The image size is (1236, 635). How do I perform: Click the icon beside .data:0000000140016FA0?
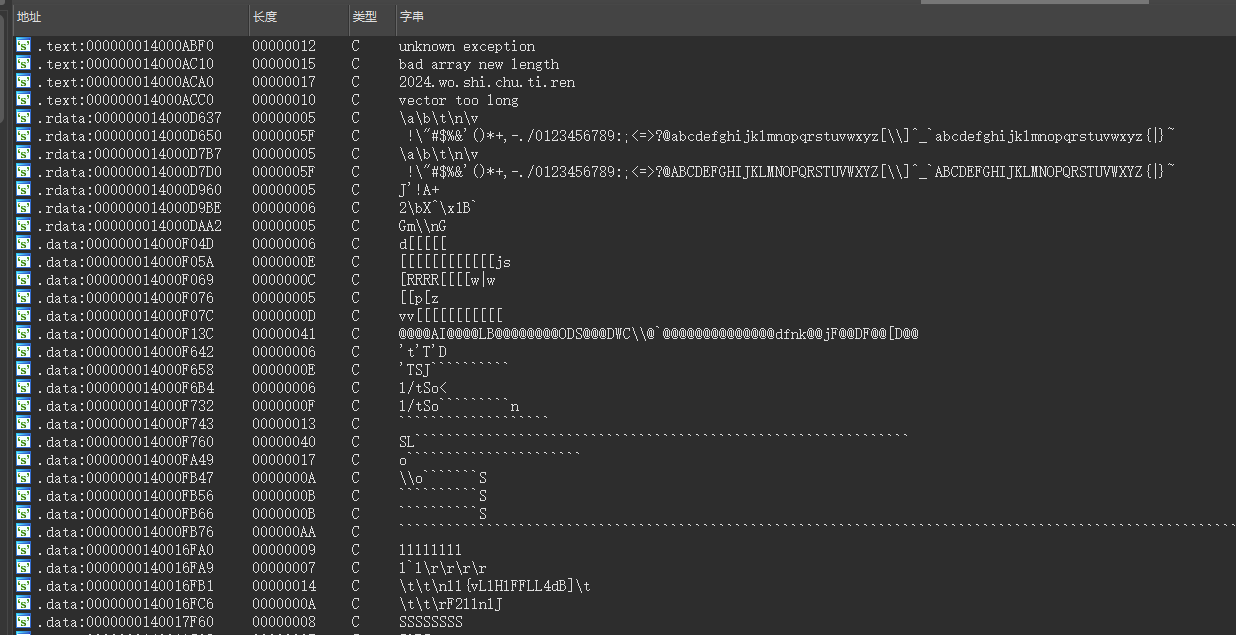click(x=23, y=550)
